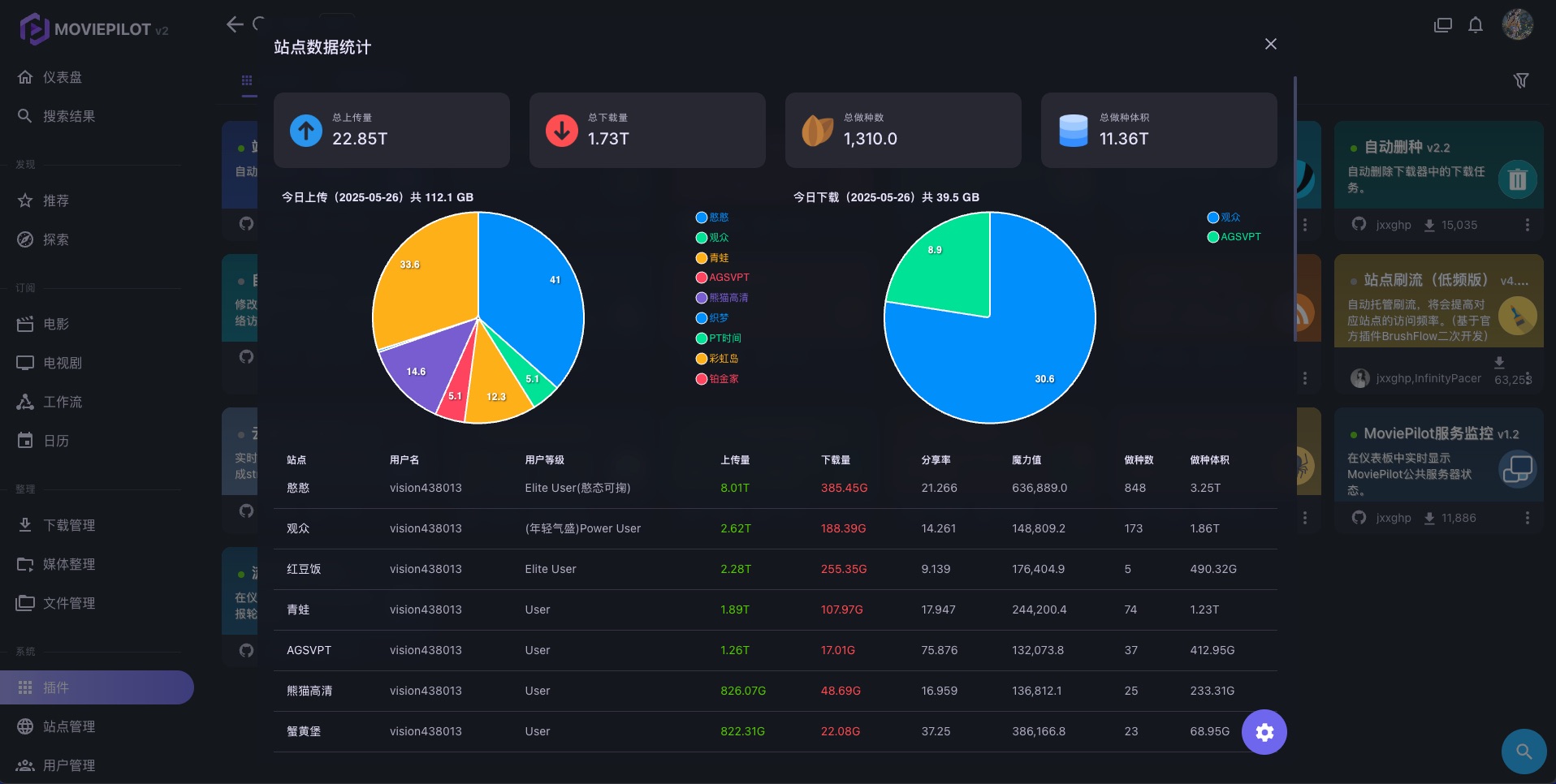Select the 蟹黄堡 site row
Screen dimensions: 1556x784
click(x=775, y=731)
